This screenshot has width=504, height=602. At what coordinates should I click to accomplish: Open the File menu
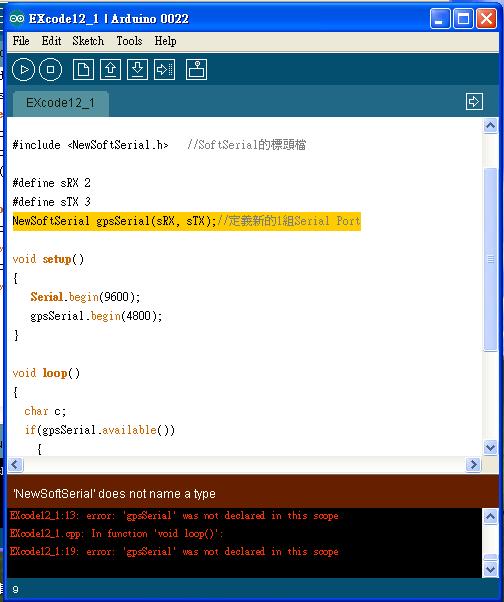pos(21,41)
